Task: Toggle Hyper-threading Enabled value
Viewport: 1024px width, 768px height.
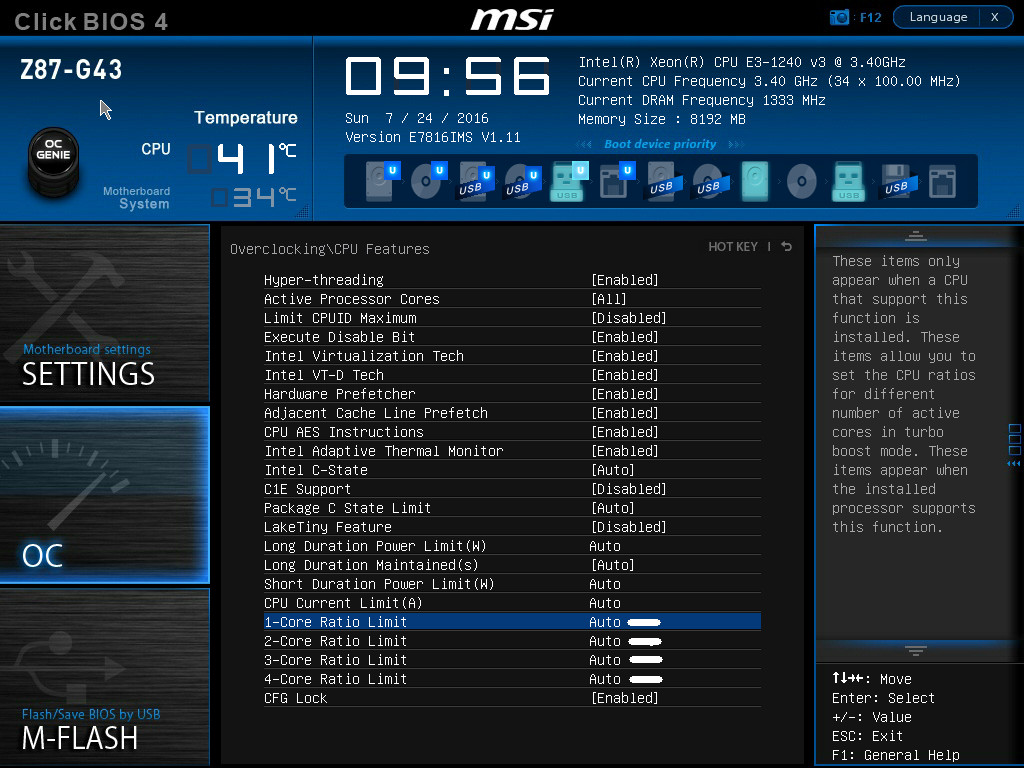Action: click(x=624, y=280)
